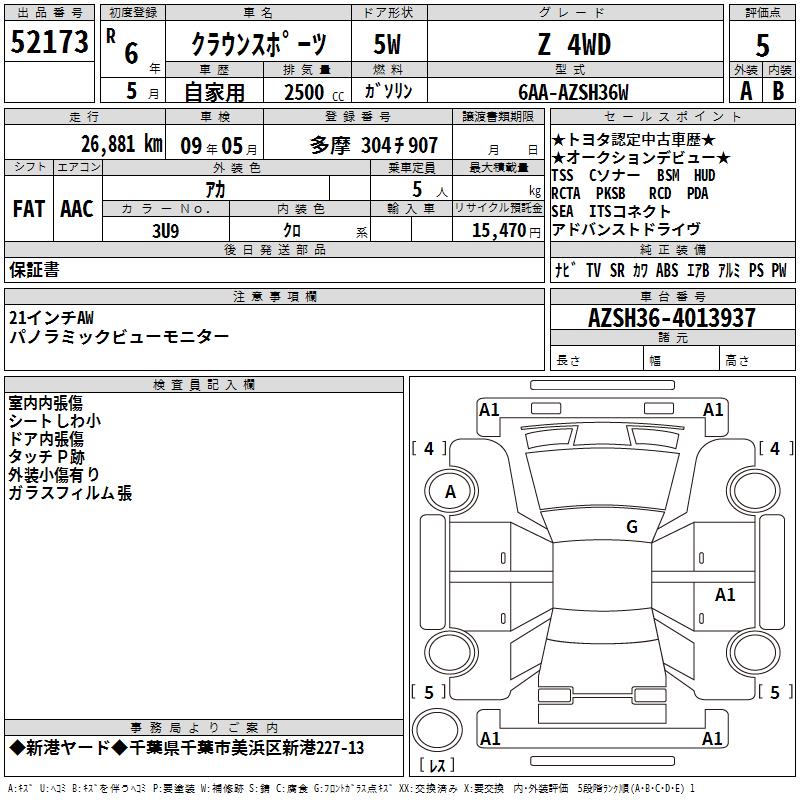Click the top-left A1 bumper mark
This screenshot has height=800, width=800.
click(x=489, y=409)
